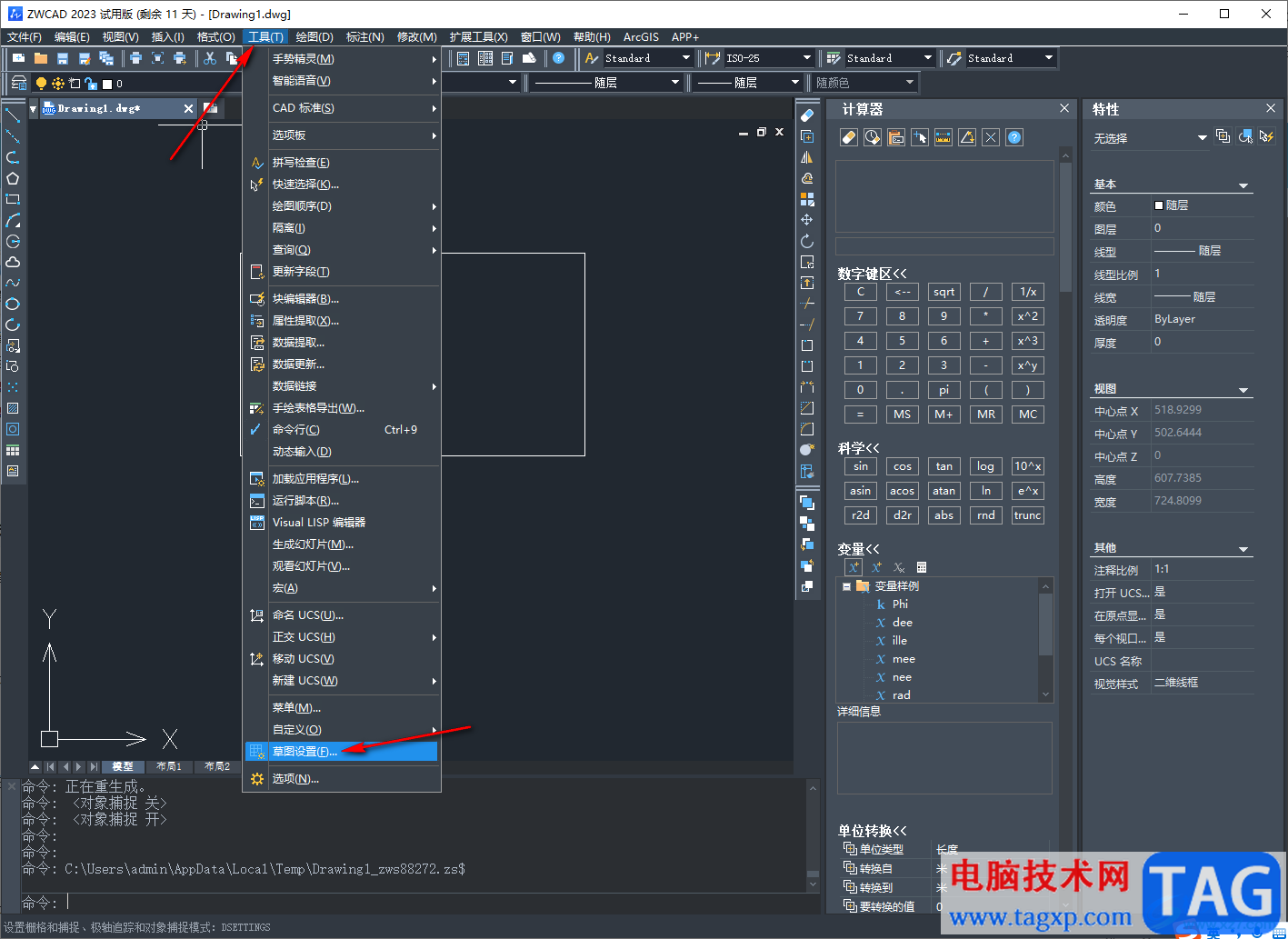Click the sin function button
Viewport: 1288px width, 939px height.
(x=860, y=466)
